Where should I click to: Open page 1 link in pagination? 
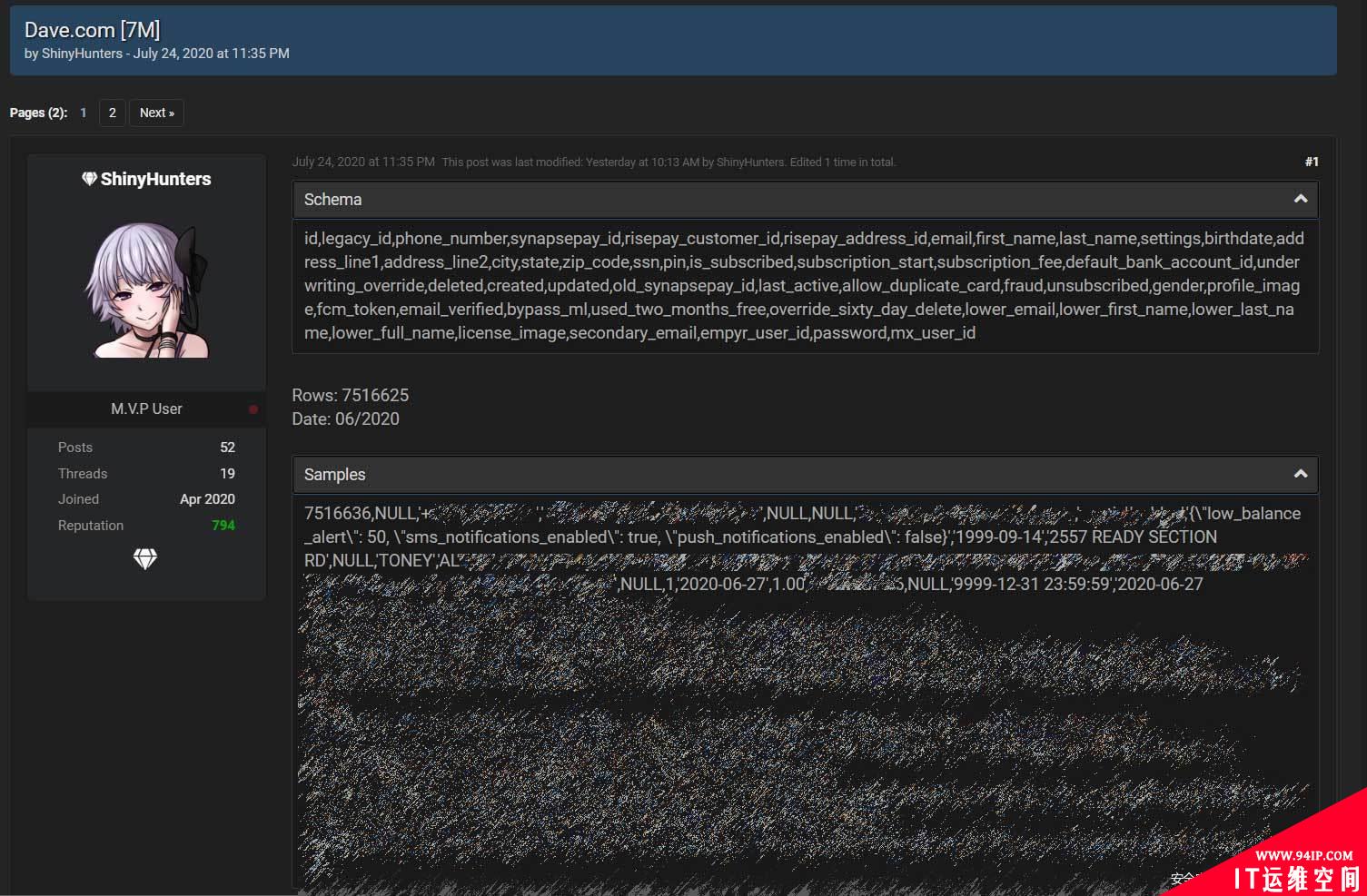pos(84,113)
